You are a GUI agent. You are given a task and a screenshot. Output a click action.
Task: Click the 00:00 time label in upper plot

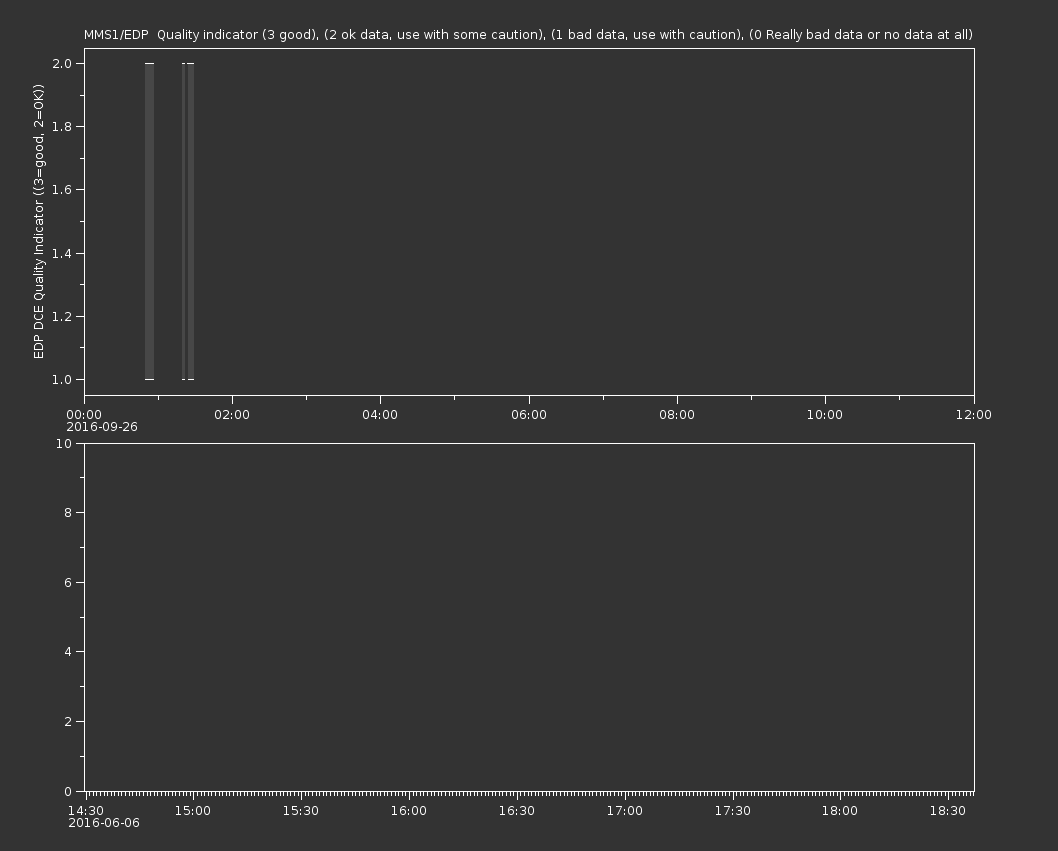pyautogui.click(x=84, y=414)
